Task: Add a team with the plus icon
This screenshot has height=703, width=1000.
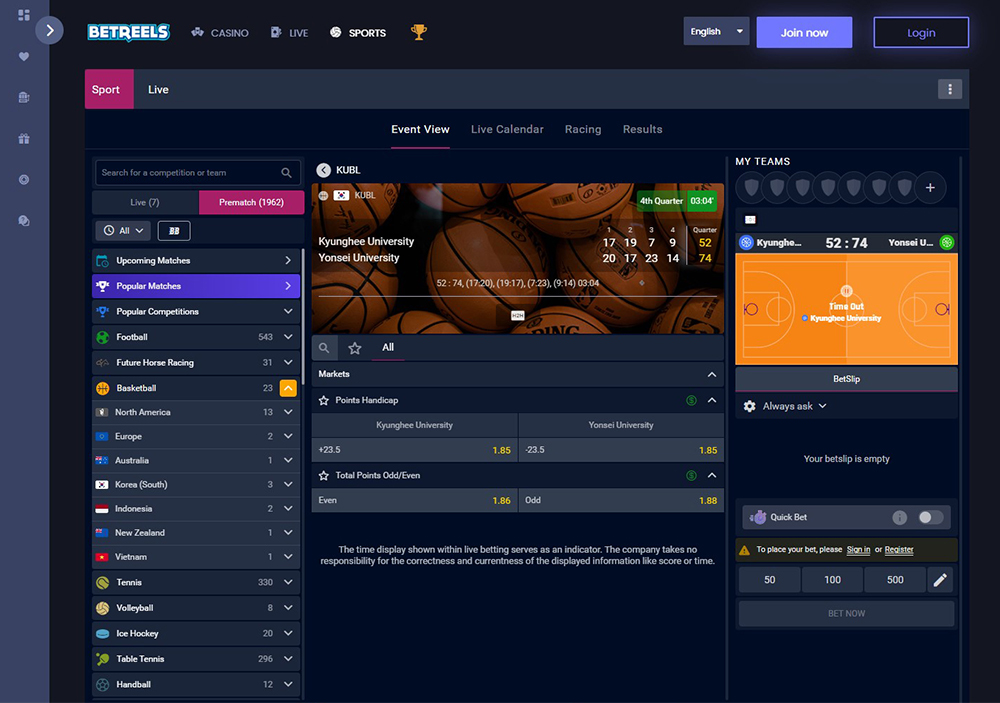Action: pyautogui.click(x=930, y=188)
